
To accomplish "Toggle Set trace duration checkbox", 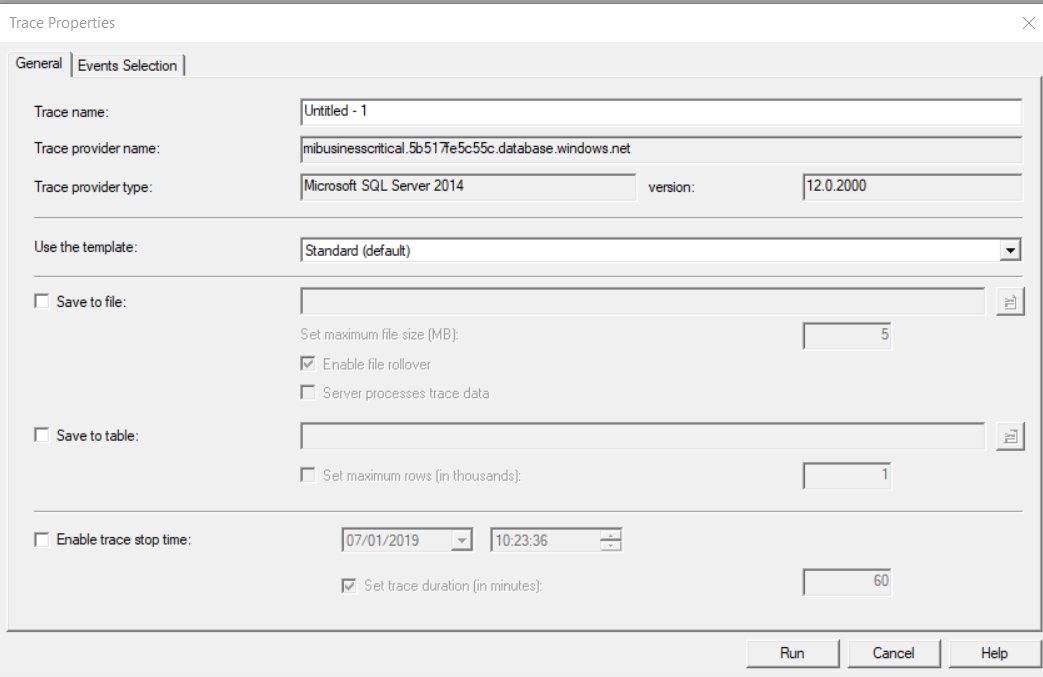I will [x=350, y=585].
